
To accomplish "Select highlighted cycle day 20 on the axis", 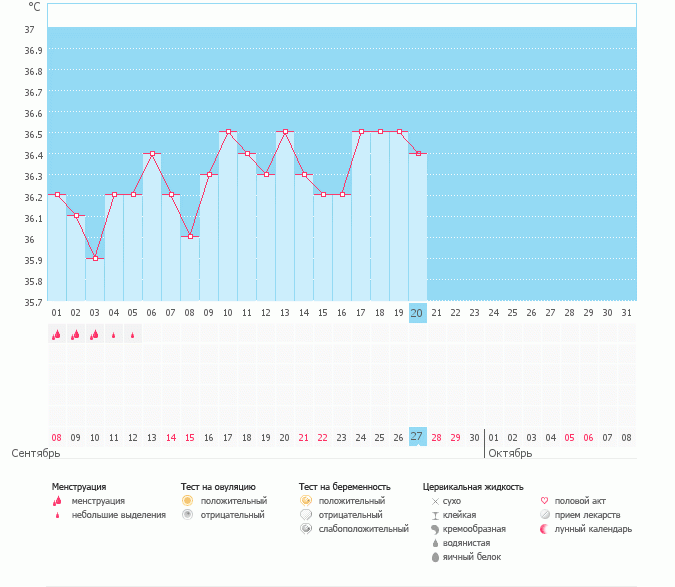I will 417,313.
